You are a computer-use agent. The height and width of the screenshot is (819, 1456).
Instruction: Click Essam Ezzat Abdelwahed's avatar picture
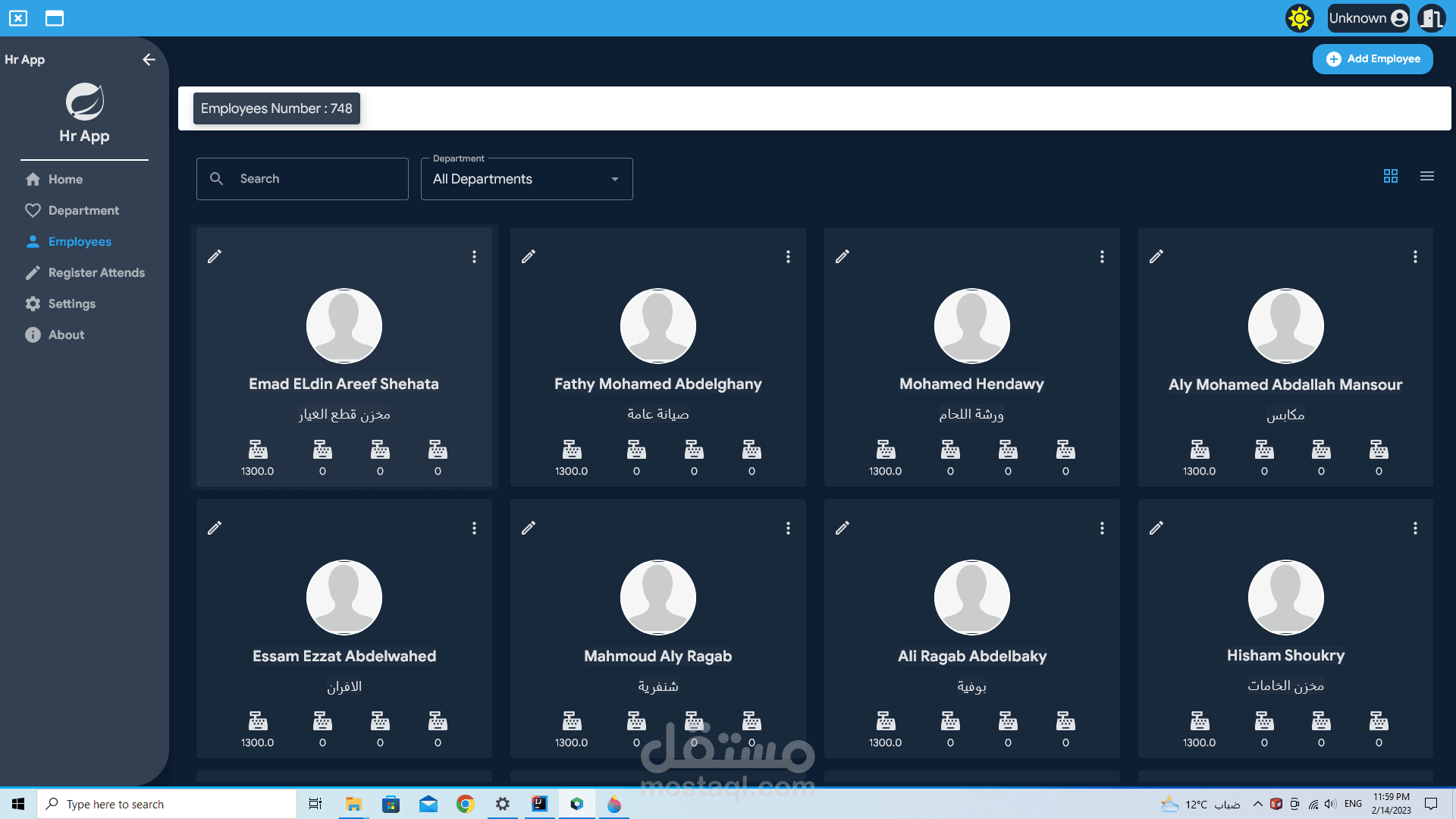coord(344,598)
